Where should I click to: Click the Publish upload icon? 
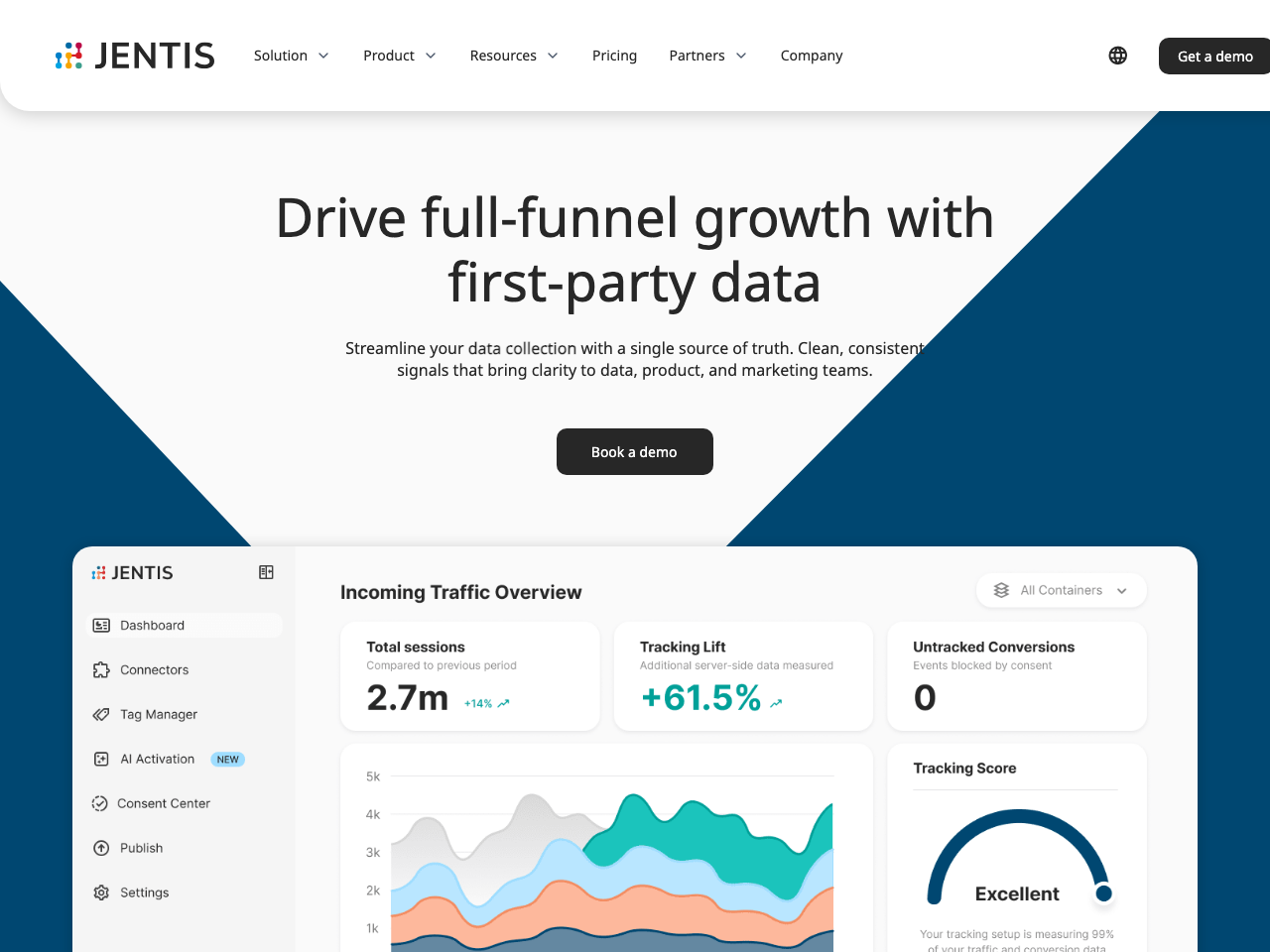[x=102, y=848]
